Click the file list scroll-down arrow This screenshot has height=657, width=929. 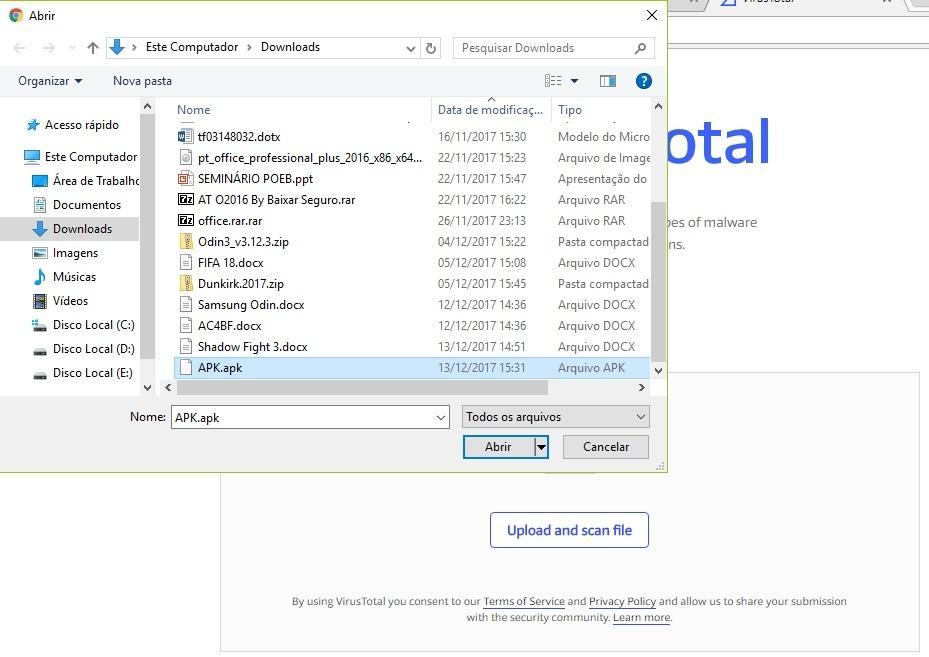point(658,370)
